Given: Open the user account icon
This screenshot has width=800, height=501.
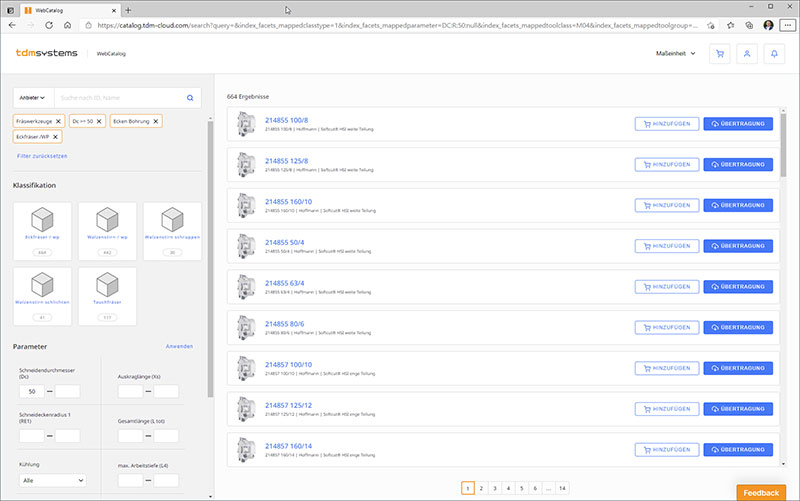Looking at the screenshot, I should [746, 54].
